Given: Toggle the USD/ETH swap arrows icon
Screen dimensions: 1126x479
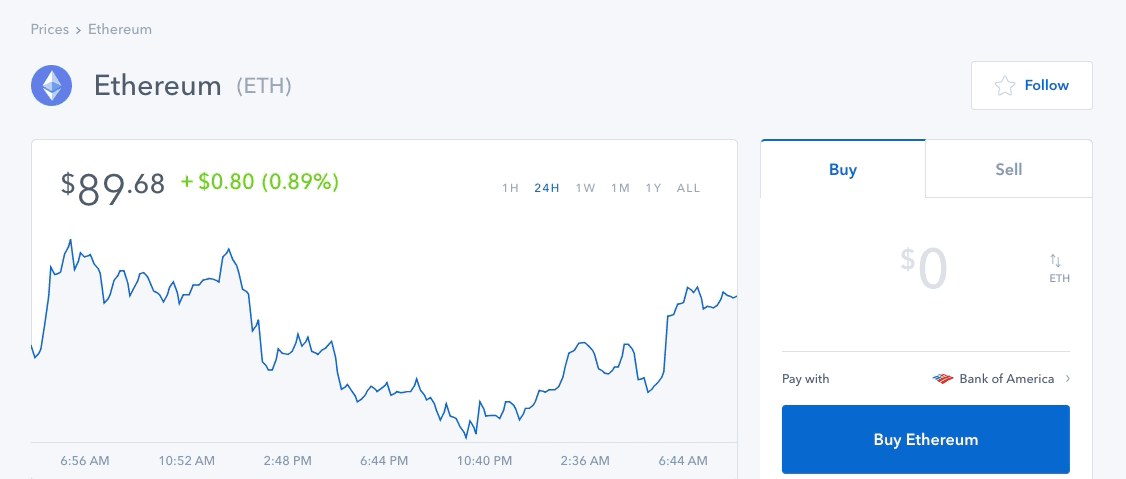Looking at the screenshot, I should pos(1055,260).
